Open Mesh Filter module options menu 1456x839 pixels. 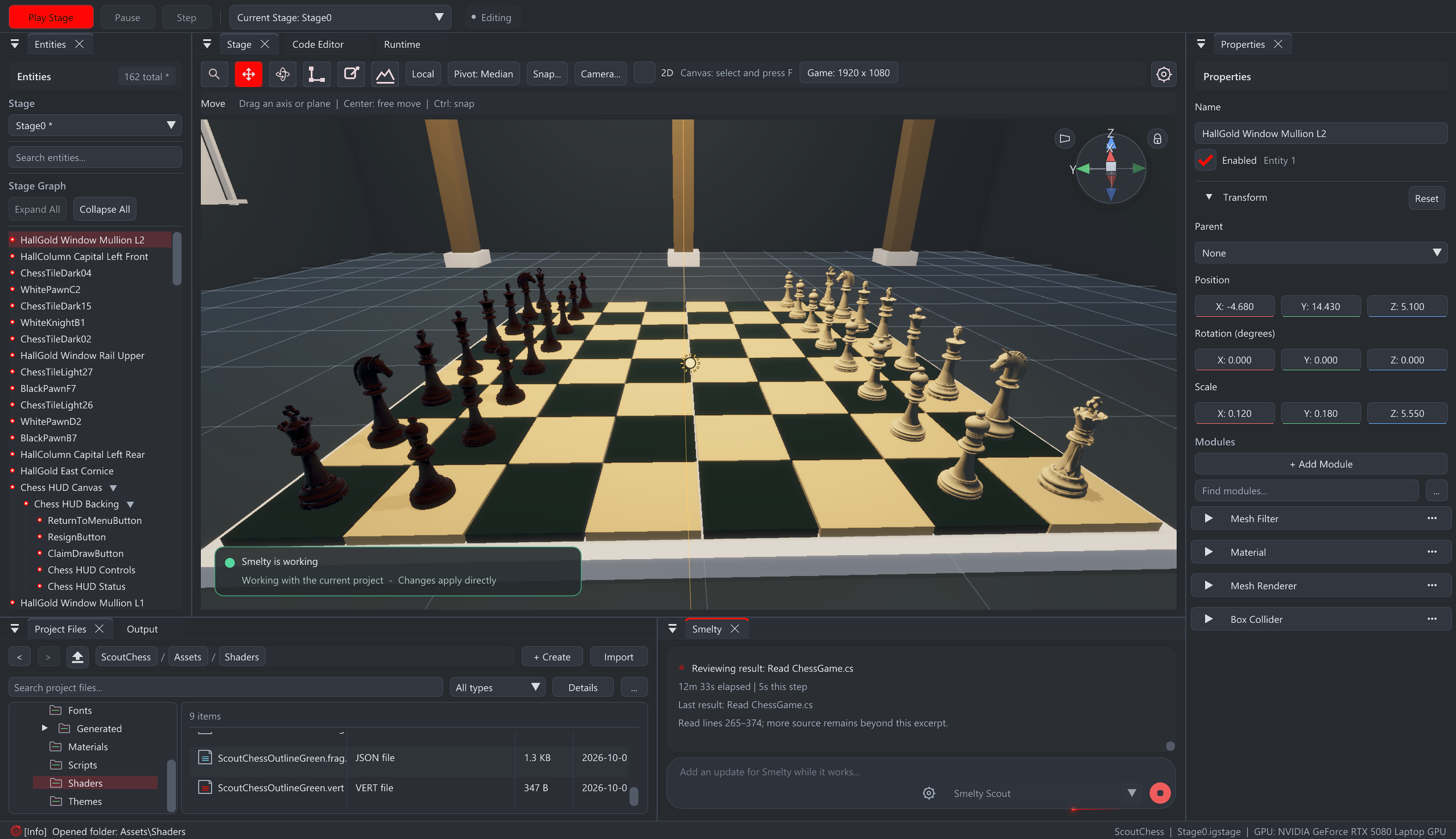tap(1432, 518)
